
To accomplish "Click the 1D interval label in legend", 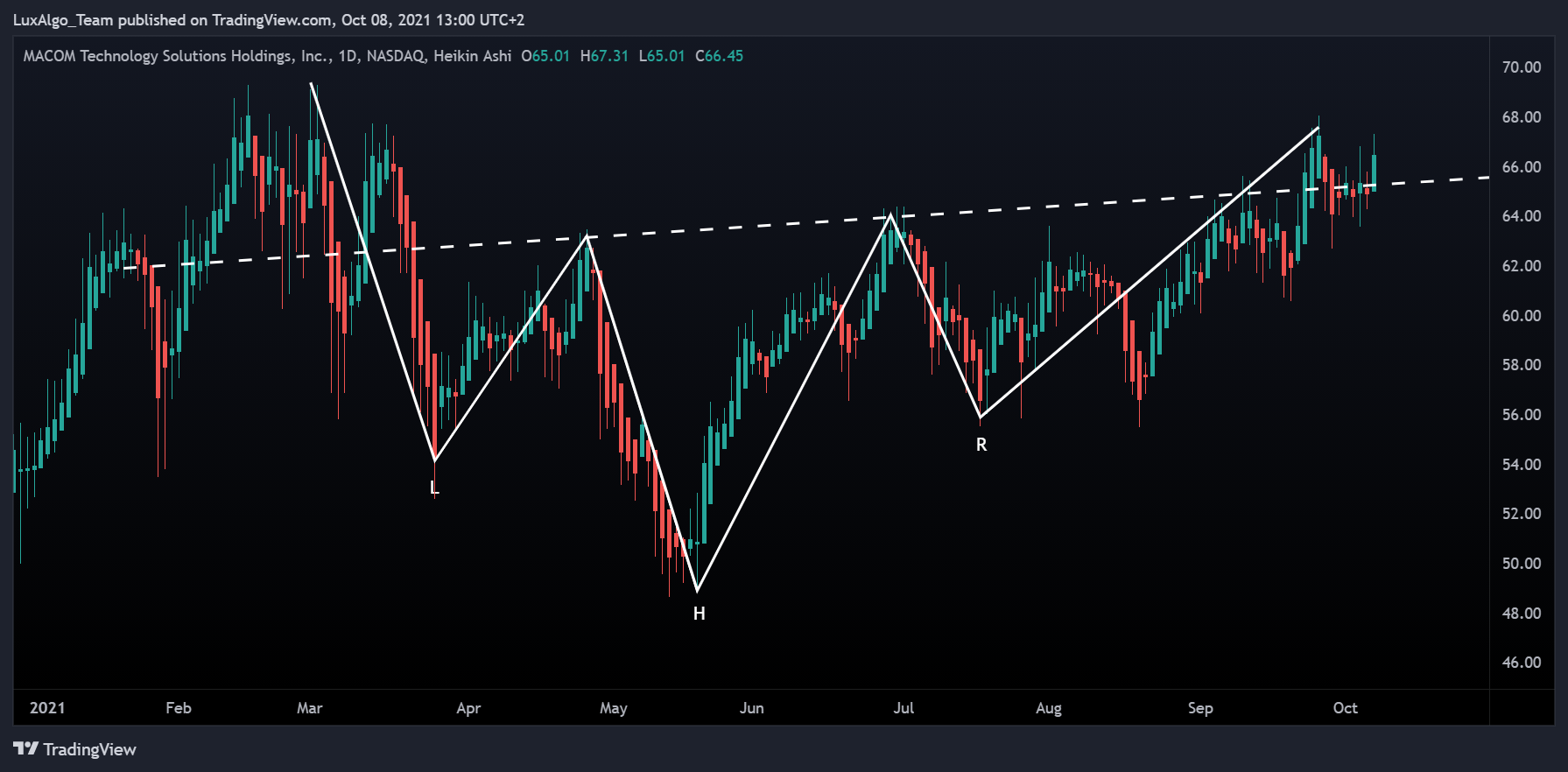I will pos(348,56).
